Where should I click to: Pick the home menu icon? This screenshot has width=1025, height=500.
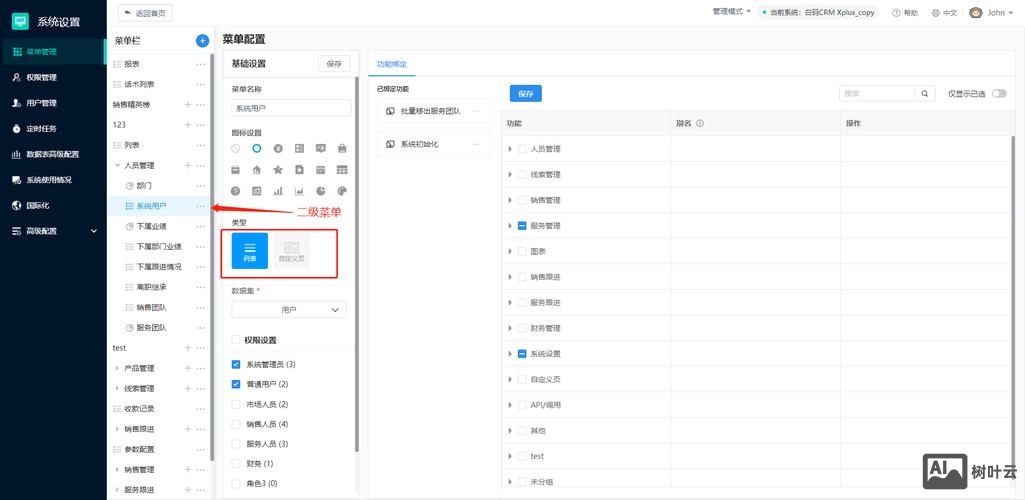click(256, 170)
